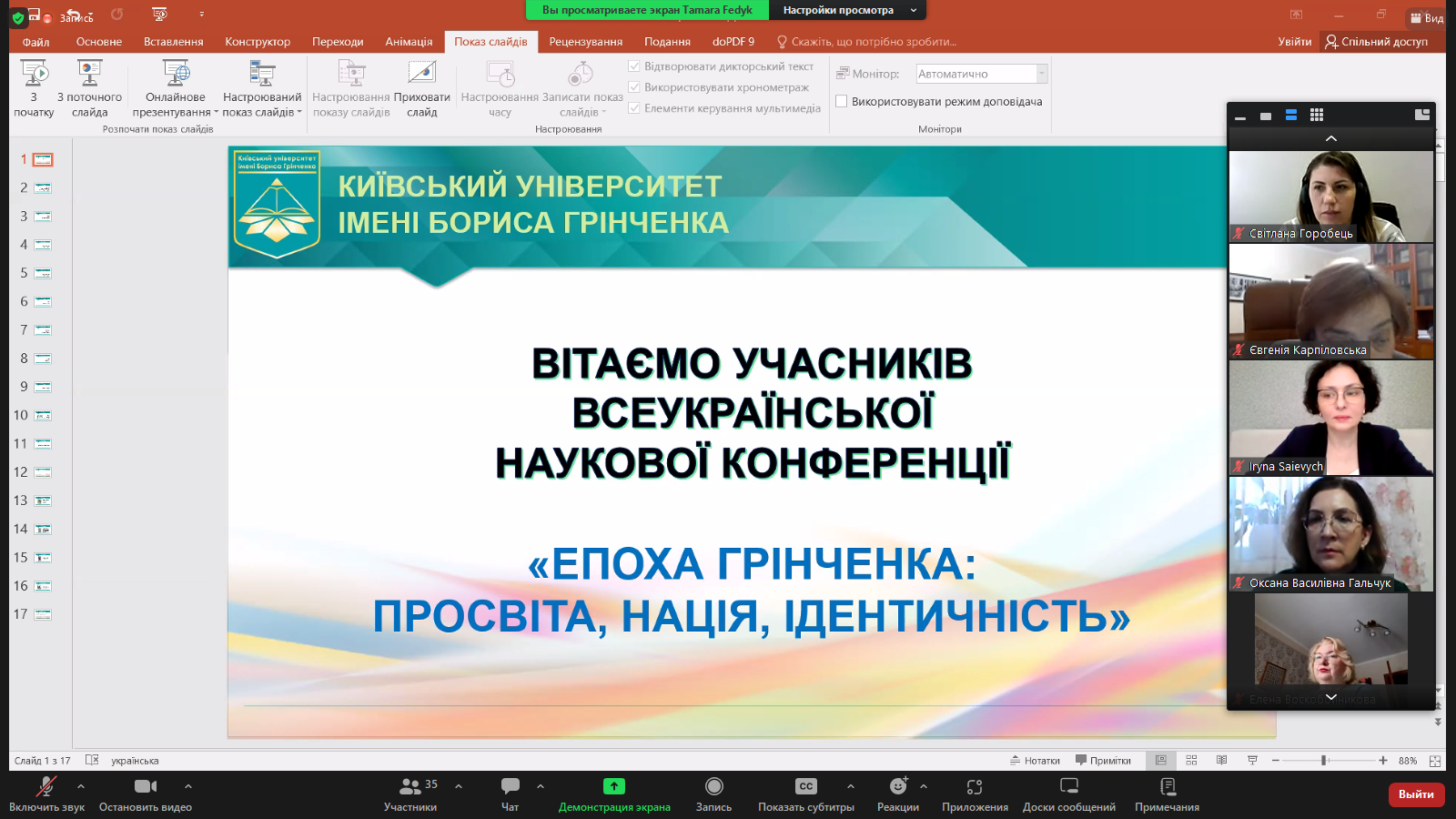Open the Reactions menu

tap(897, 787)
